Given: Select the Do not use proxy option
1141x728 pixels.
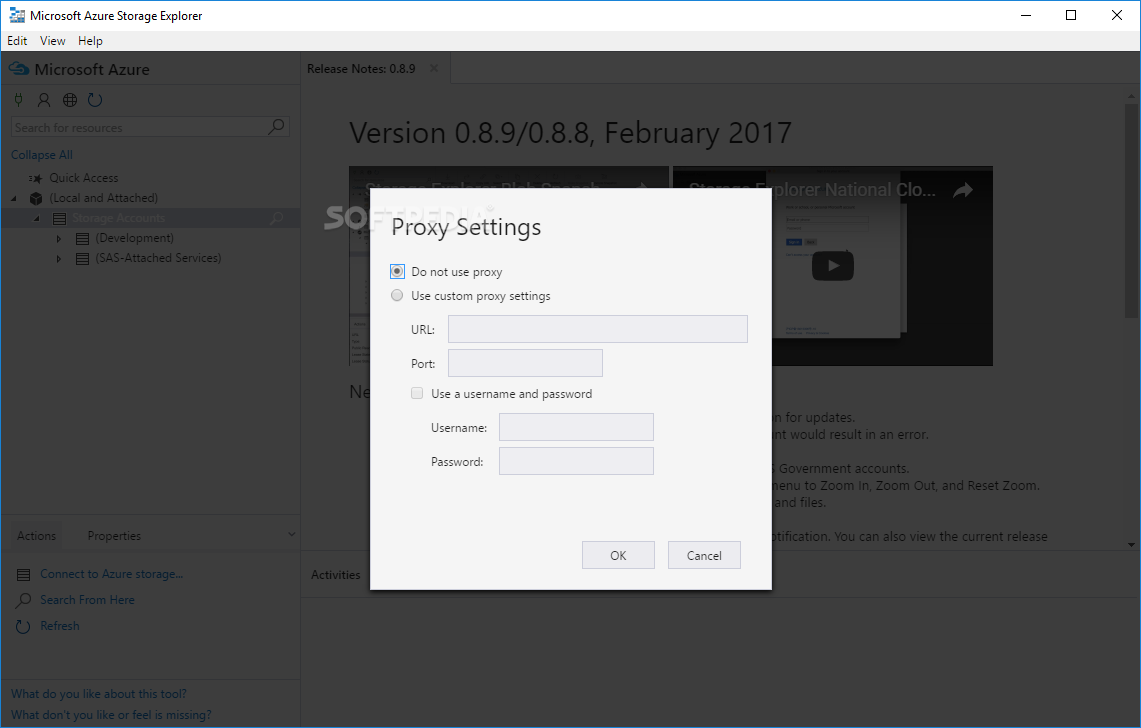Looking at the screenshot, I should tap(397, 272).
